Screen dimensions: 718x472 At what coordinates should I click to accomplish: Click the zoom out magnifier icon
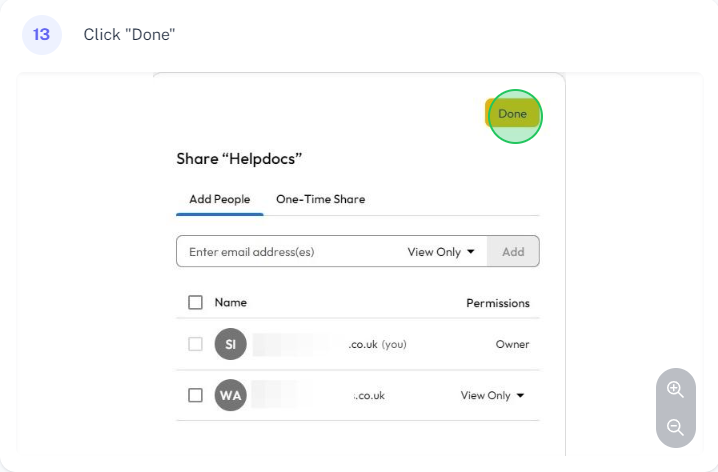675,427
